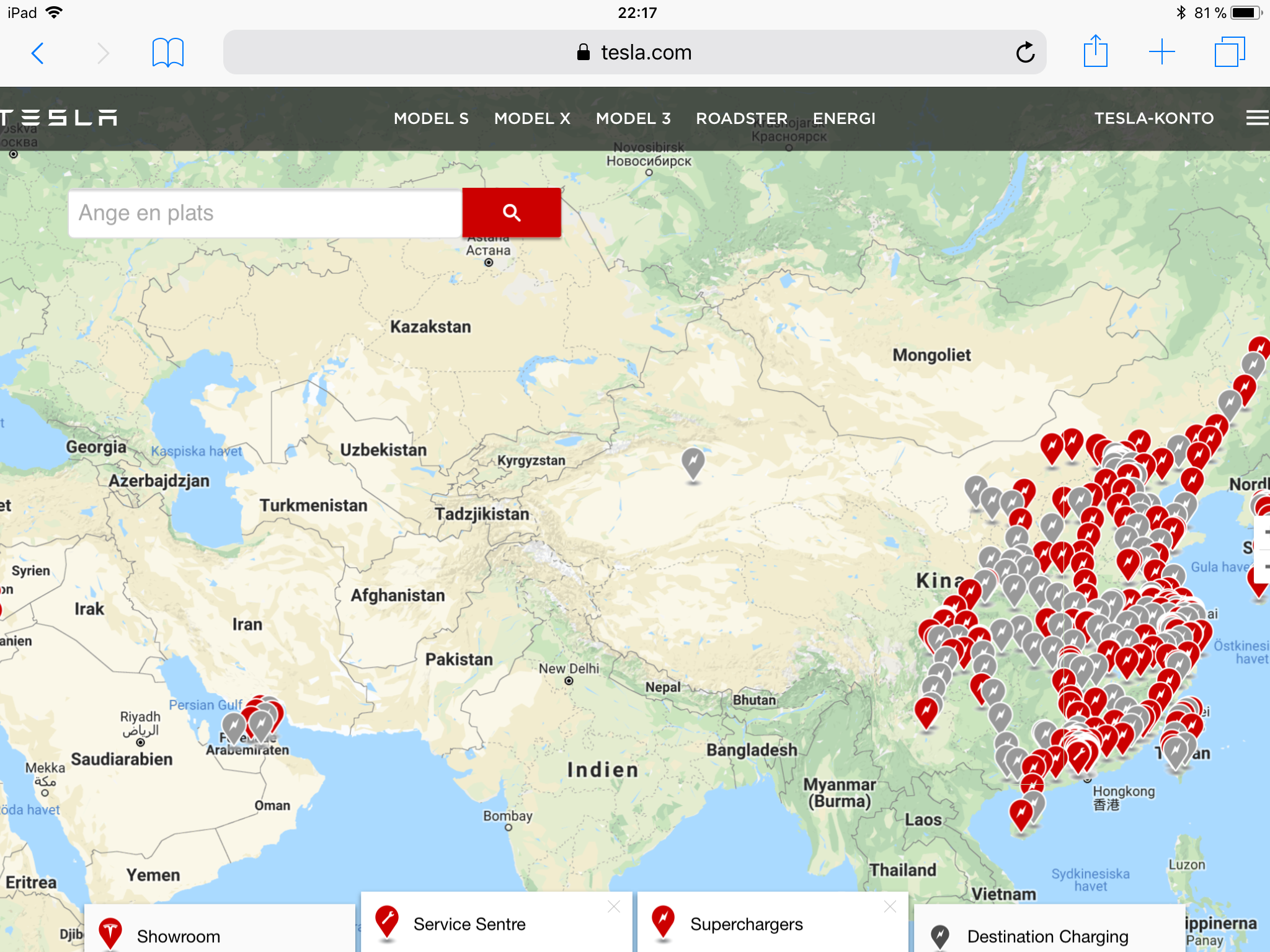Click the Iran label on map
The image size is (1270, 952).
coord(247,624)
